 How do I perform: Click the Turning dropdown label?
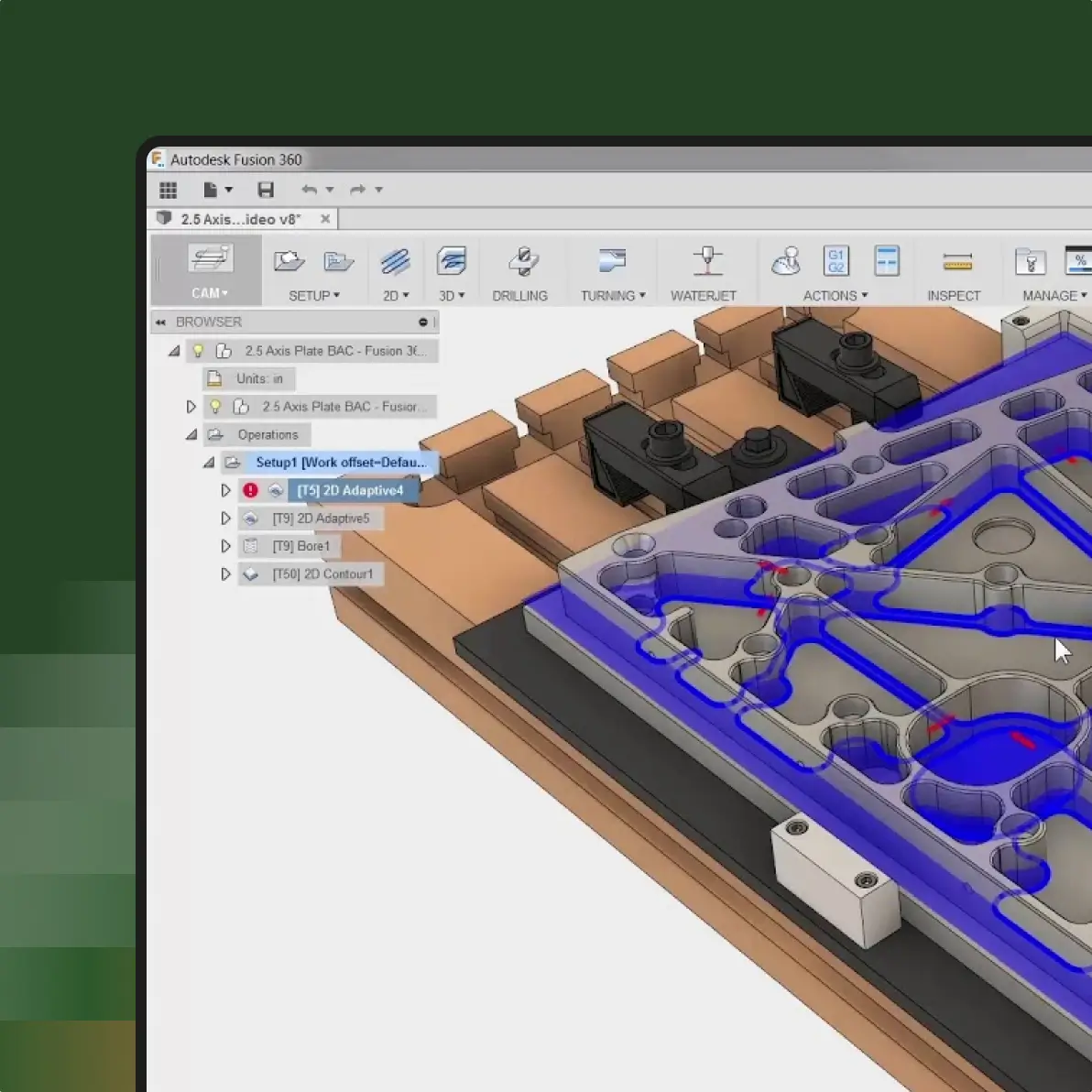[x=612, y=295]
